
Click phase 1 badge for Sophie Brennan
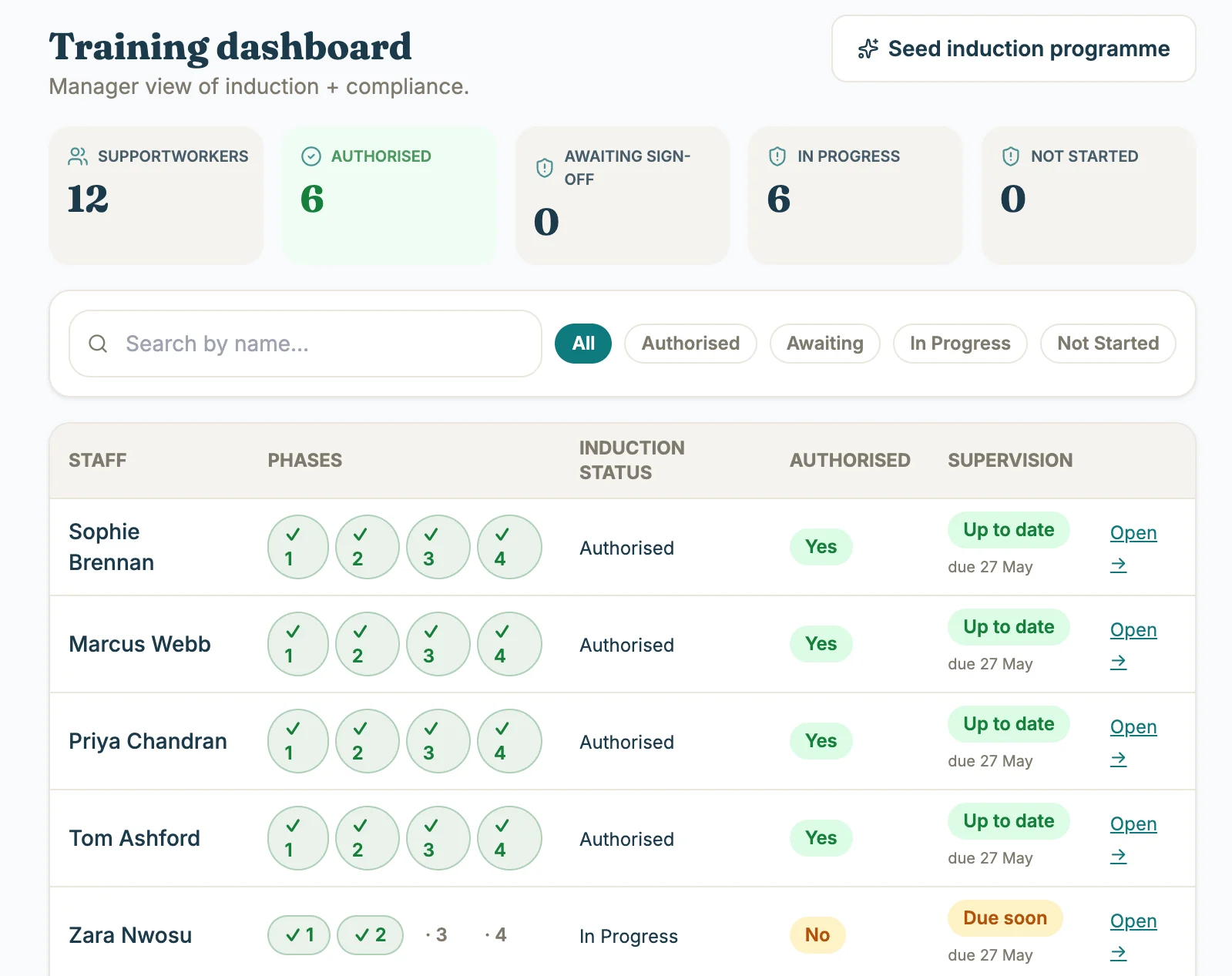click(298, 547)
